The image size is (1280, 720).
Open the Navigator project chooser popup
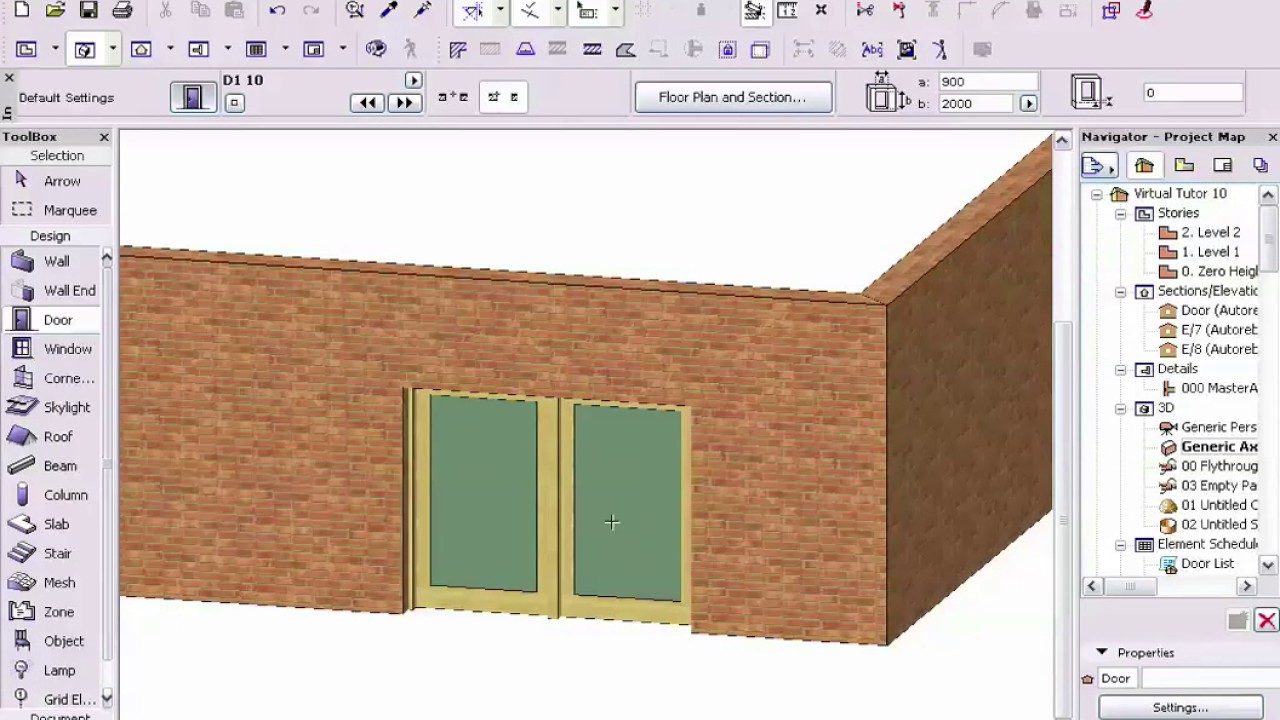1099,166
